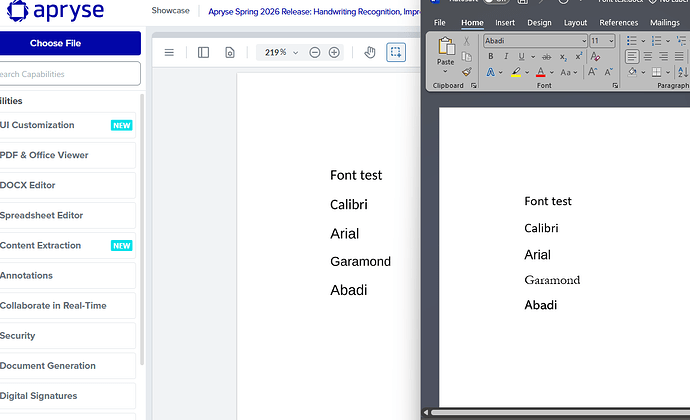Open PDF & Office Viewer capability

point(67,155)
